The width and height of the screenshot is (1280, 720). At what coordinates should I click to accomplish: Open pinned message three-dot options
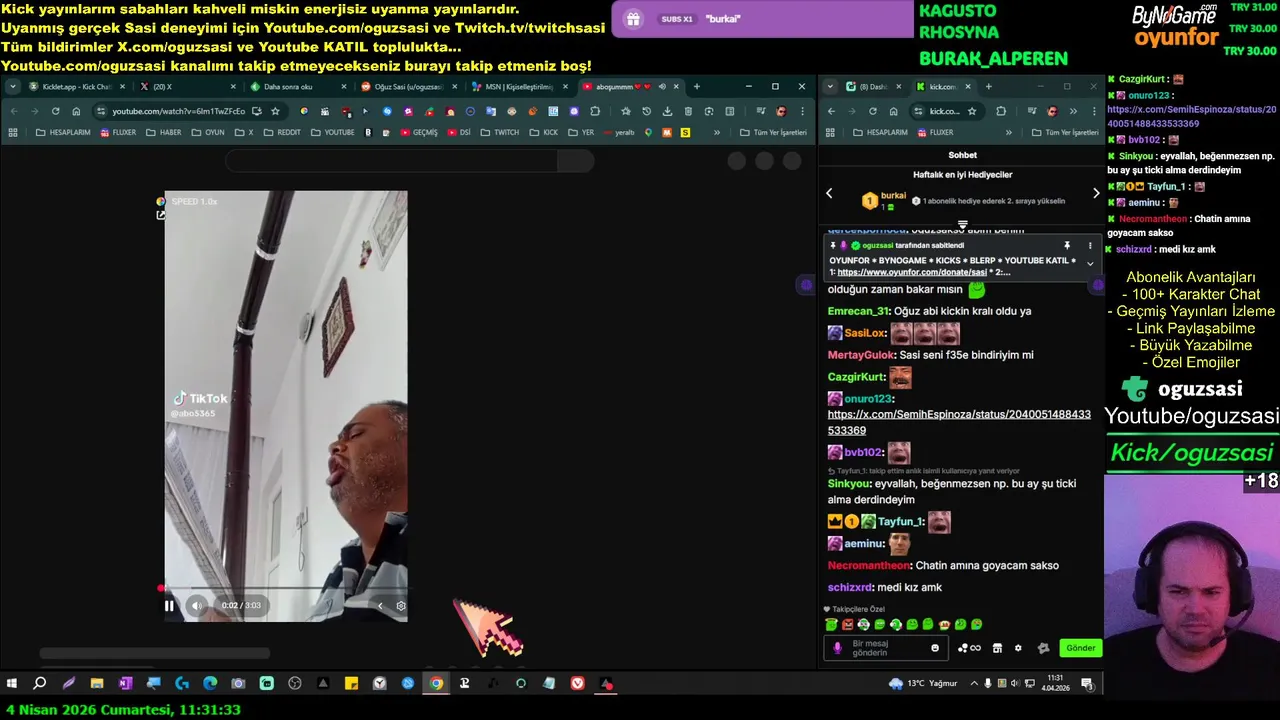1090,245
